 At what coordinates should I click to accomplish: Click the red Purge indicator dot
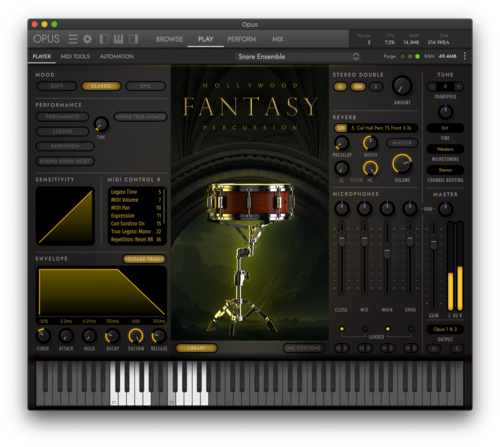click(x=403, y=56)
